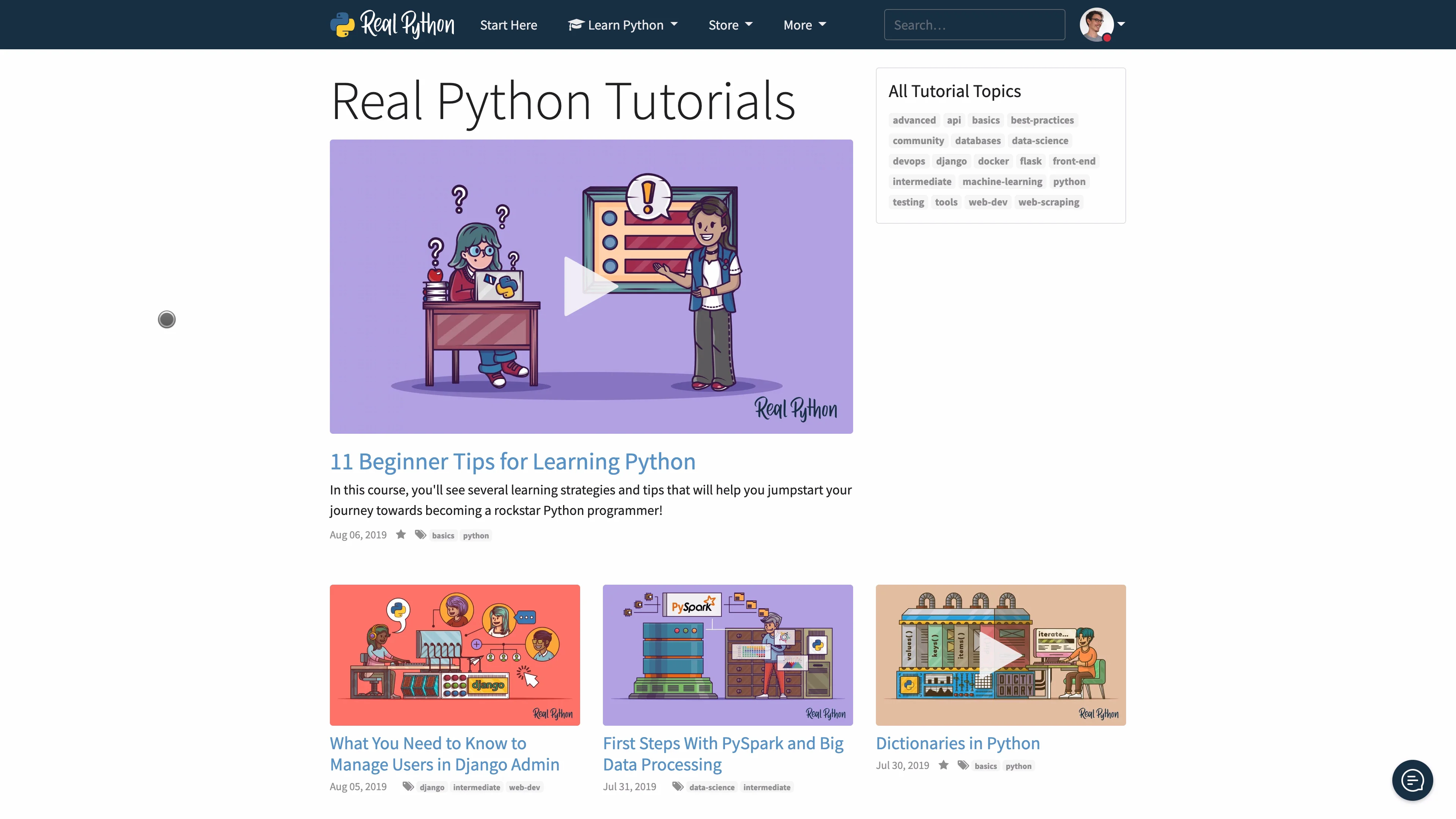The width and height of the screenshot is (1456, 819).
Task: Open the Store dropdown menu
Action: [x=730, y=25]
